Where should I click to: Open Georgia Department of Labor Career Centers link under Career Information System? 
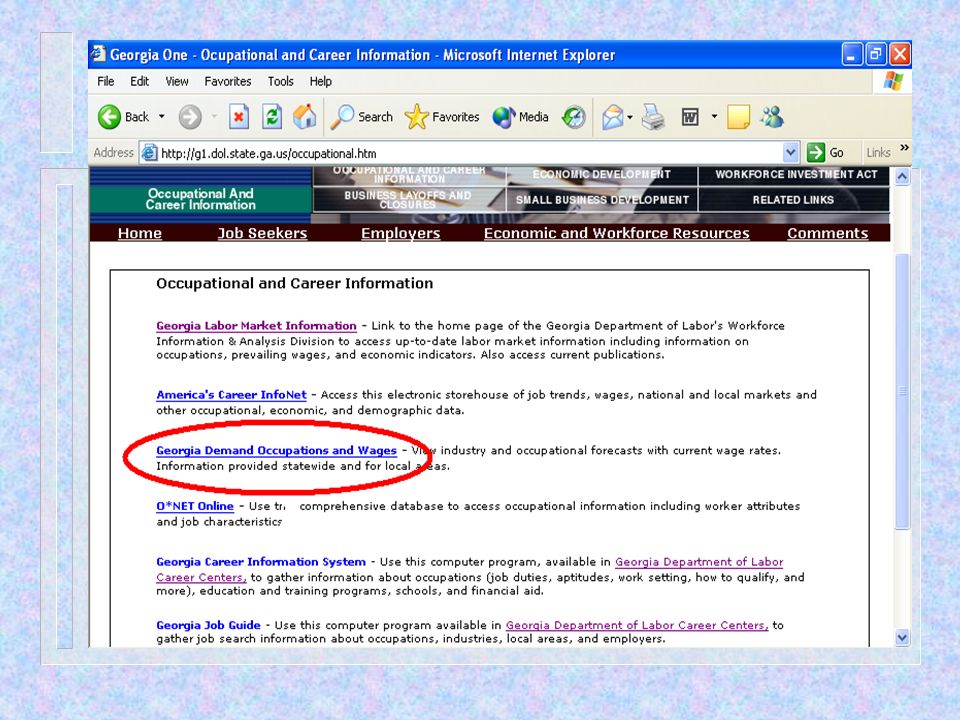[699, 562]
